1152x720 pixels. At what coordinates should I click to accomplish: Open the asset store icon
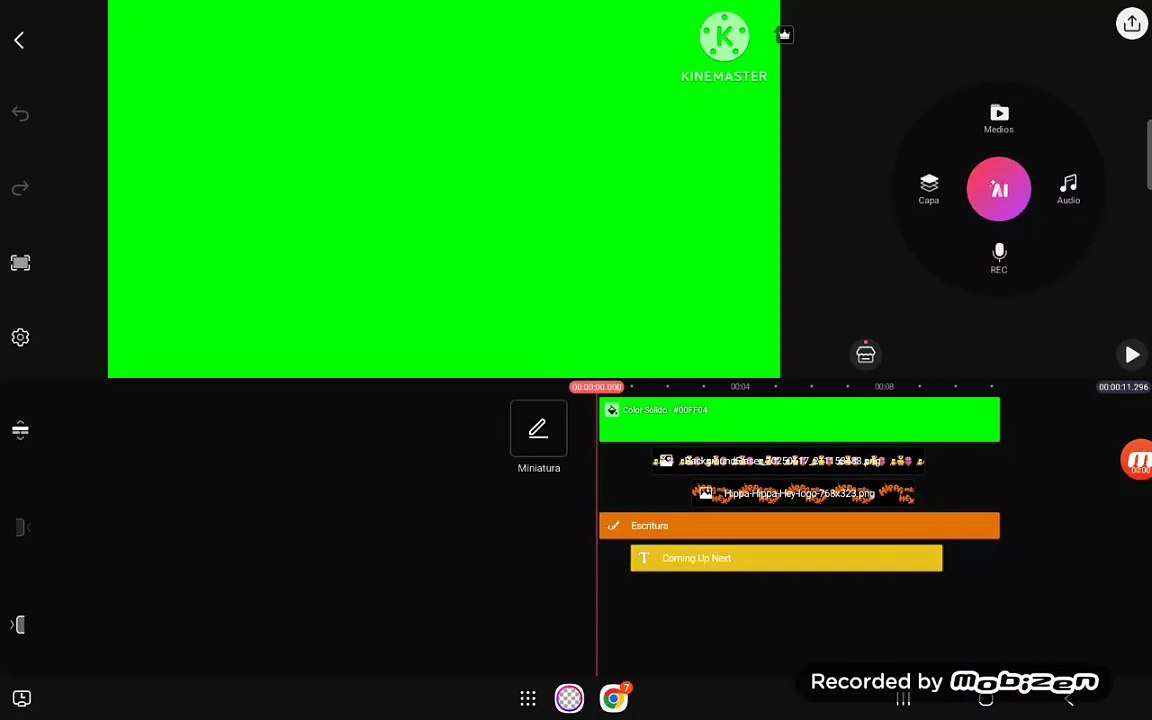coord(865,354)
